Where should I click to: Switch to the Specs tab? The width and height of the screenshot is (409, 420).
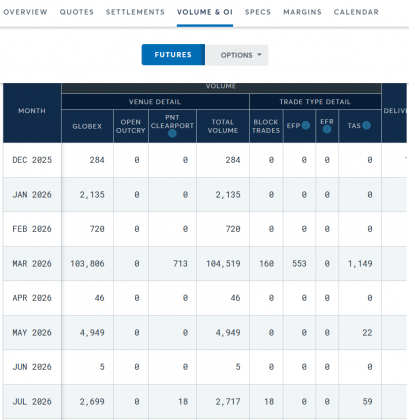[x=258, y=12]
